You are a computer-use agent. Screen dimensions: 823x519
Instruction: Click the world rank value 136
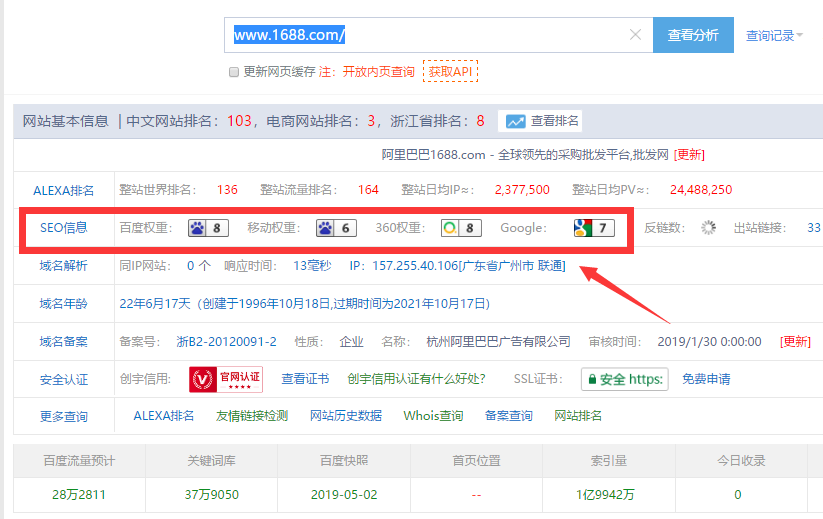tap(227, 189)
